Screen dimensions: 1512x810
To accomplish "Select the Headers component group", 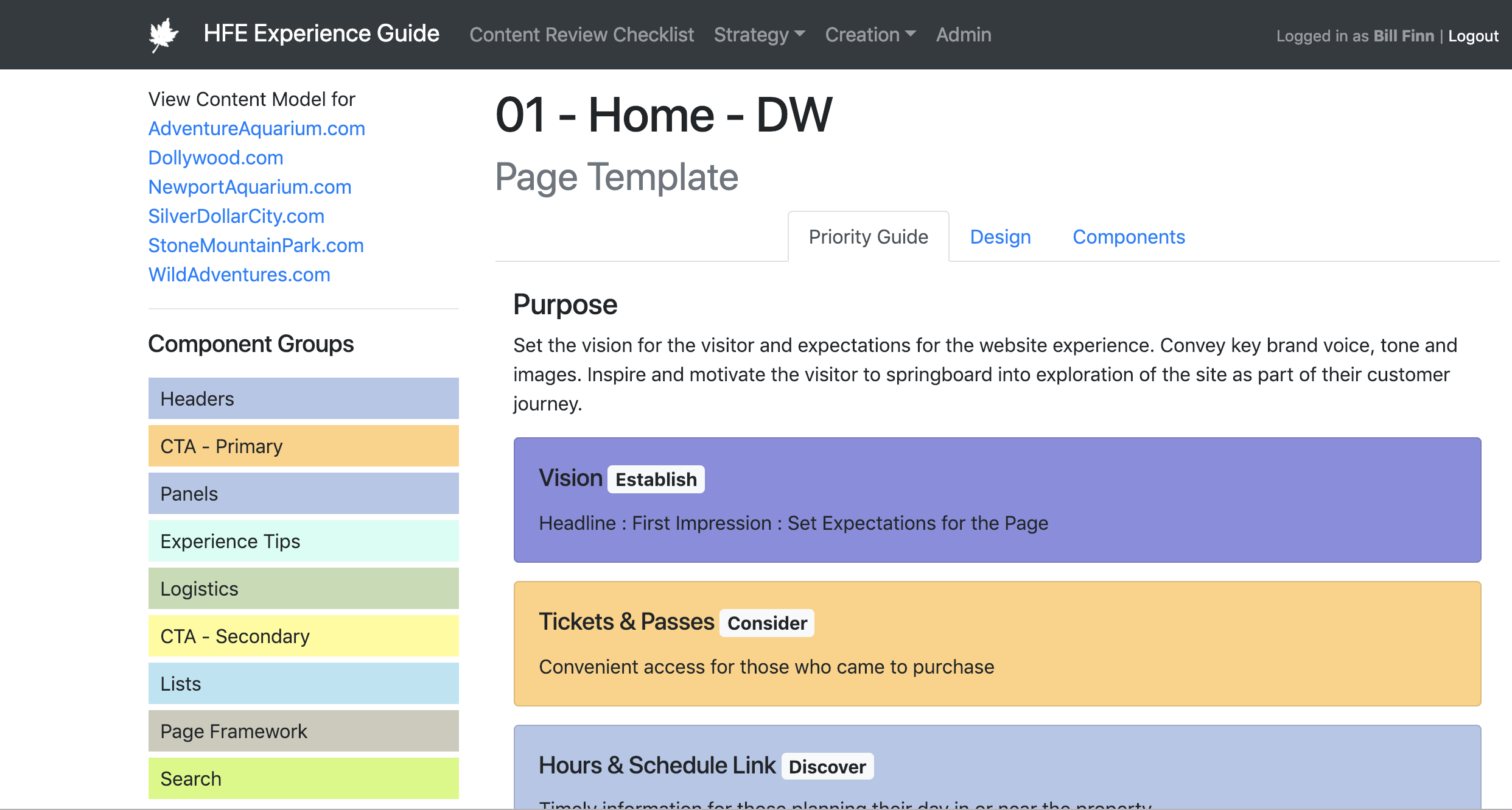I will click(x=304, y=398).
